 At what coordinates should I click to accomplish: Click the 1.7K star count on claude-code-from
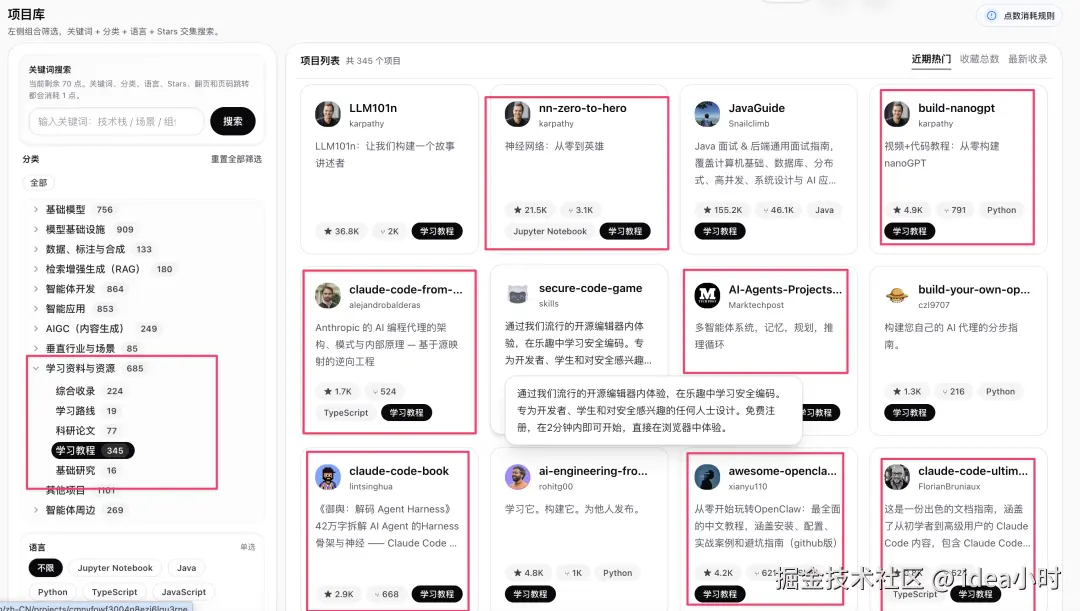[338, 391]
